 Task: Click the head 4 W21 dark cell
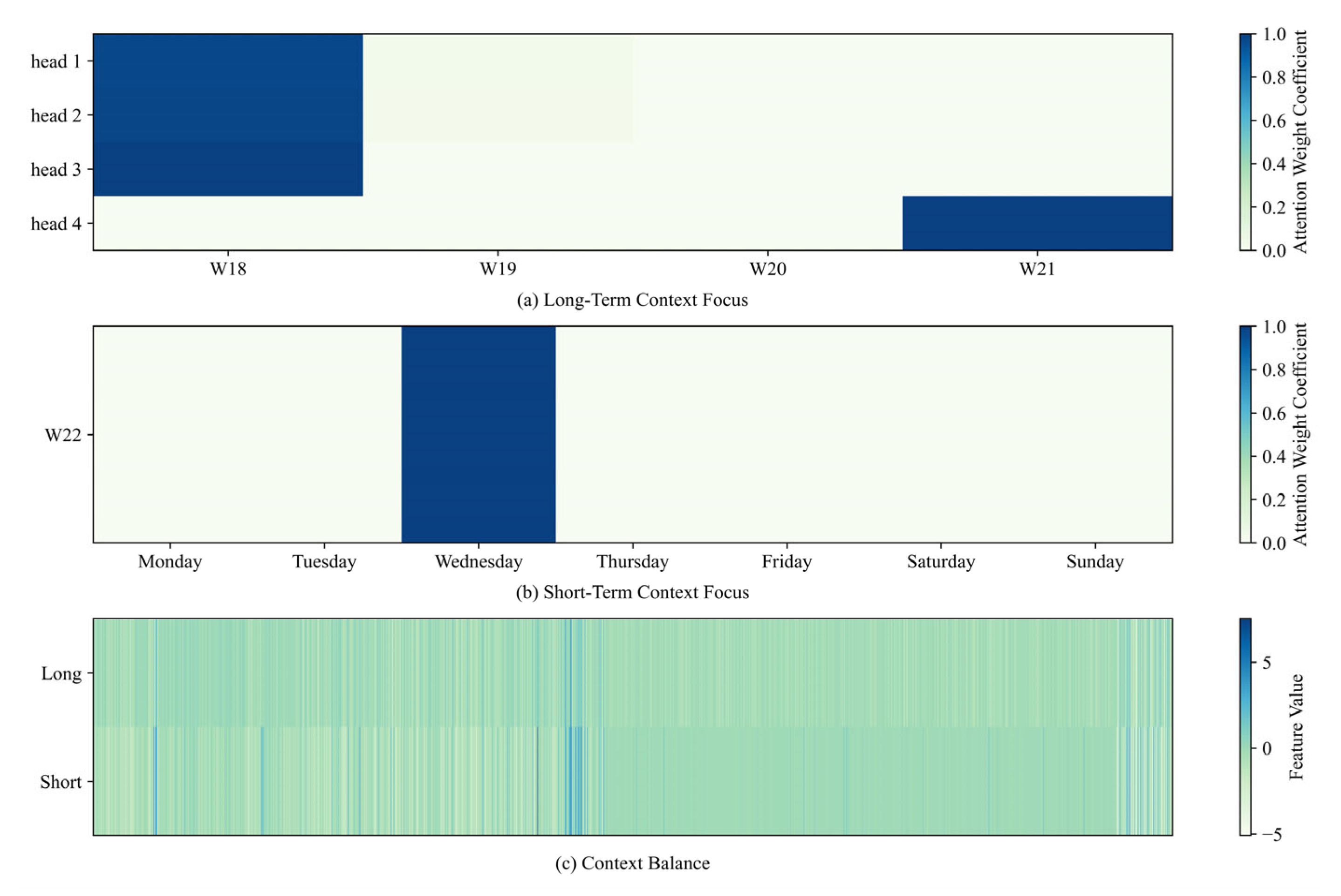point(1037,223)
